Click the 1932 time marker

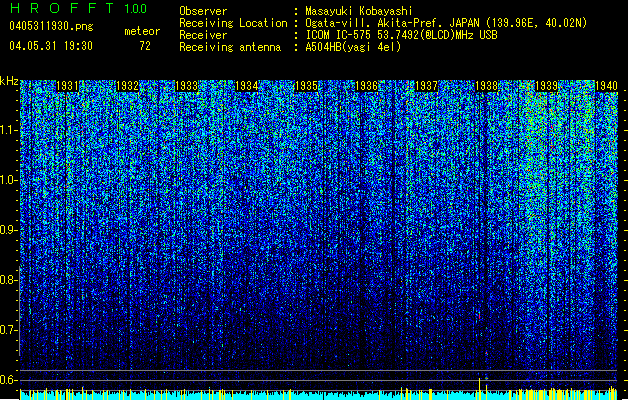[x=127, y=86]
